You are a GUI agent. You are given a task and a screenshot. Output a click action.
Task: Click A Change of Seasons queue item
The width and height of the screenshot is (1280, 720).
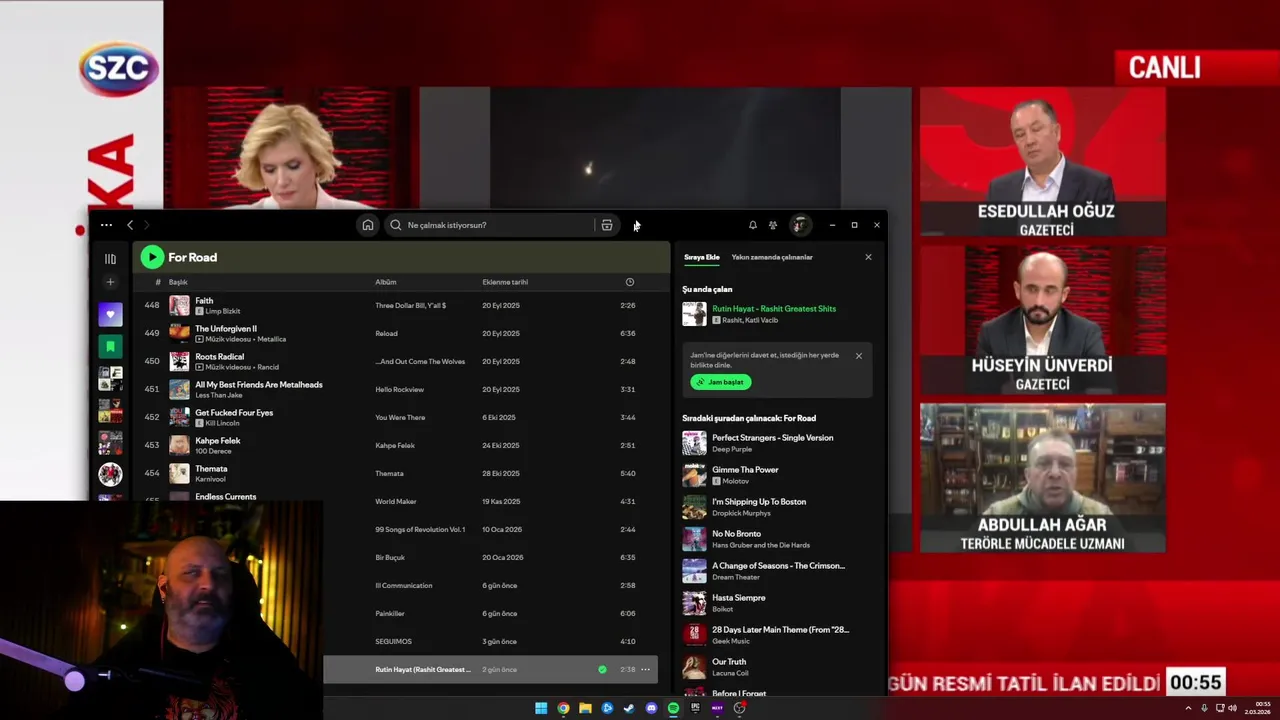(778, 566)
